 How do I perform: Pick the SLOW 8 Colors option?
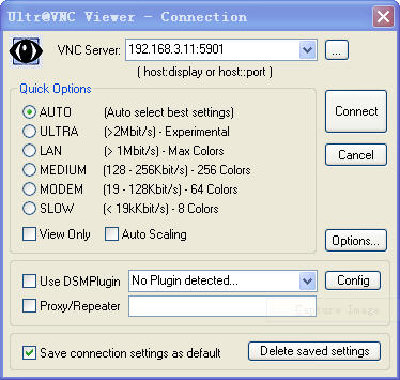point(29,209)
